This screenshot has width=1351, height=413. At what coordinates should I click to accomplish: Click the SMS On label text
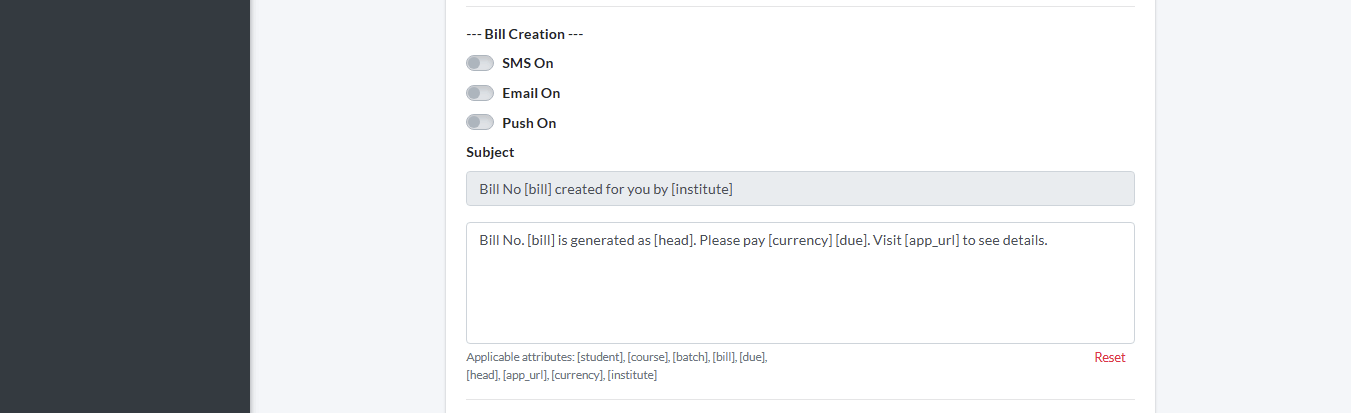coord(527,63)
